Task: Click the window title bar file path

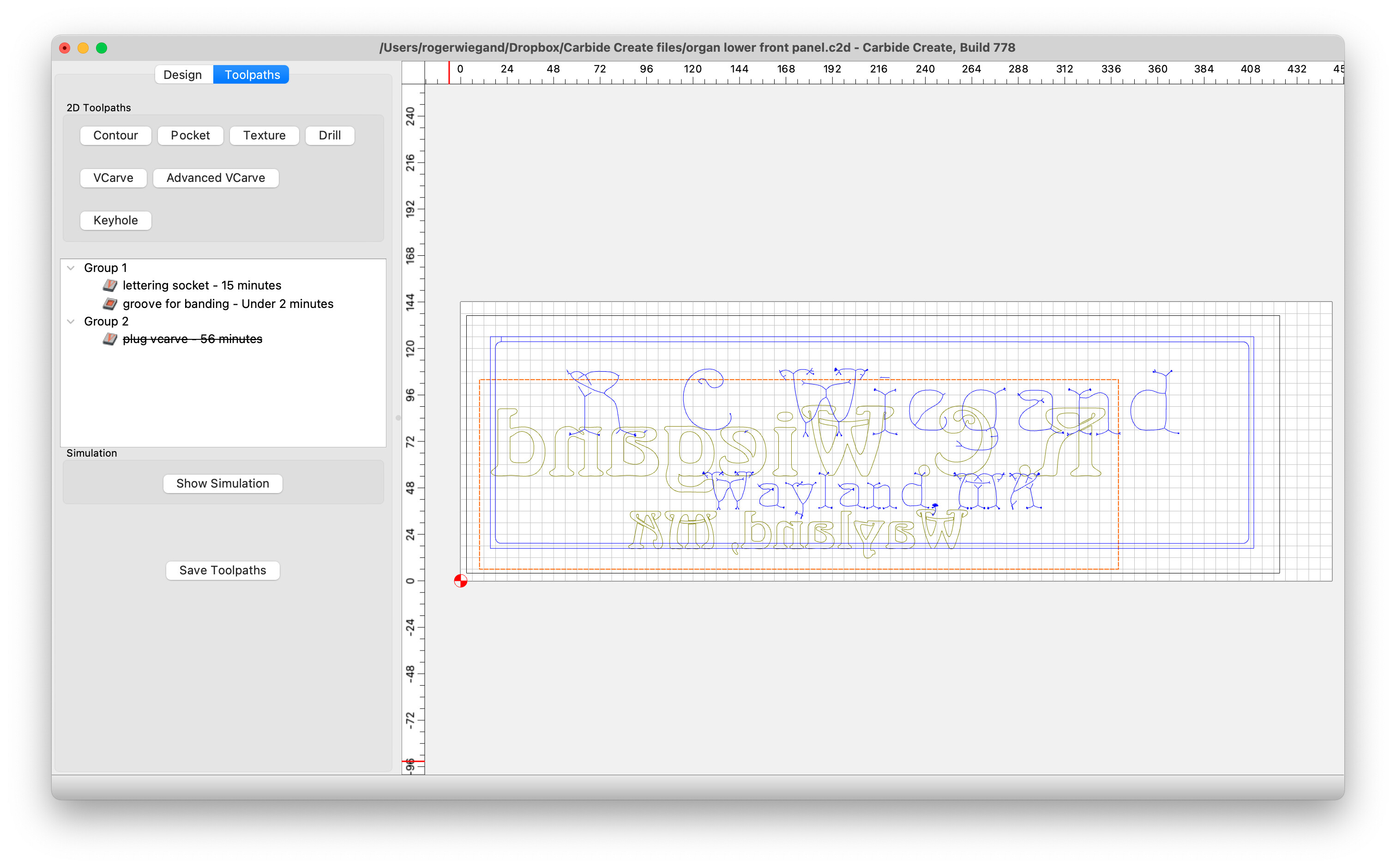Action: (698, 48)
